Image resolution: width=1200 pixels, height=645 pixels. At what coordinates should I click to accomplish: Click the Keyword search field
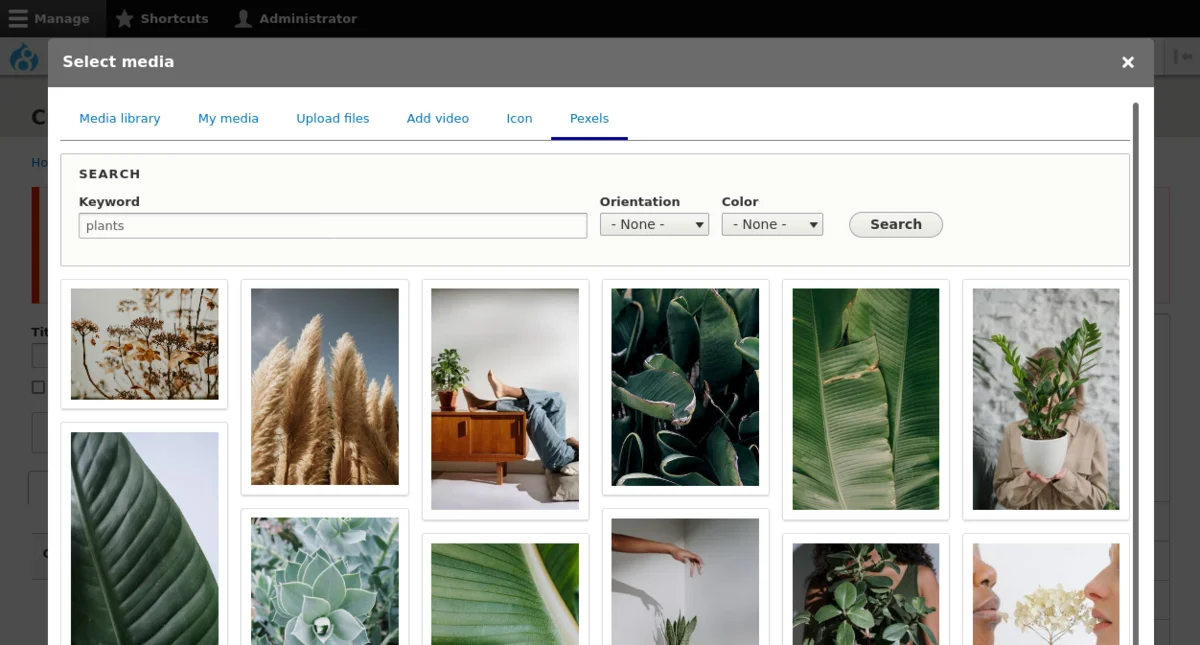tap(333, 226)
